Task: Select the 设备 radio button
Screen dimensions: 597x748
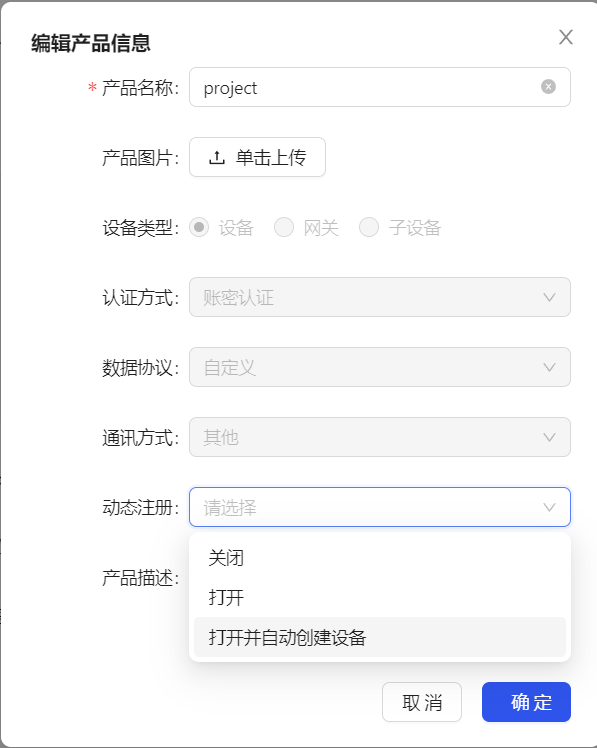Action: point(199,227)
